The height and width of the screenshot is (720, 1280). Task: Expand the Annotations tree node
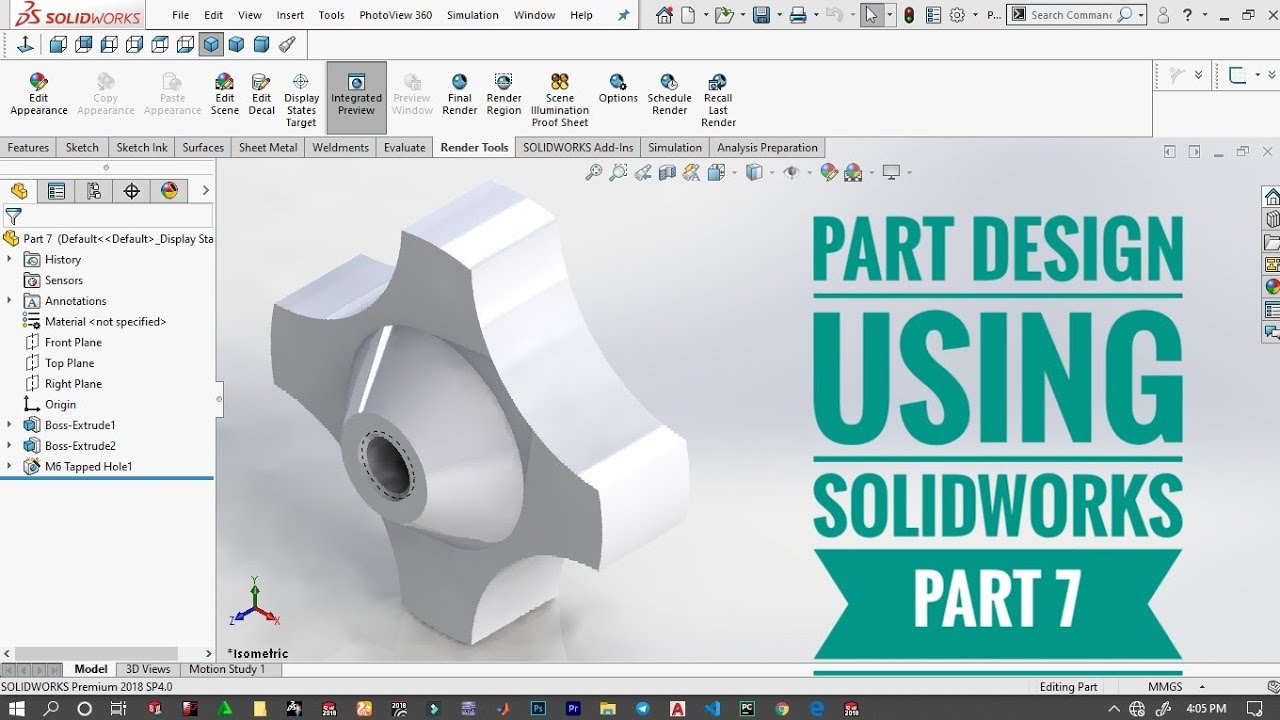coord(10,300)
